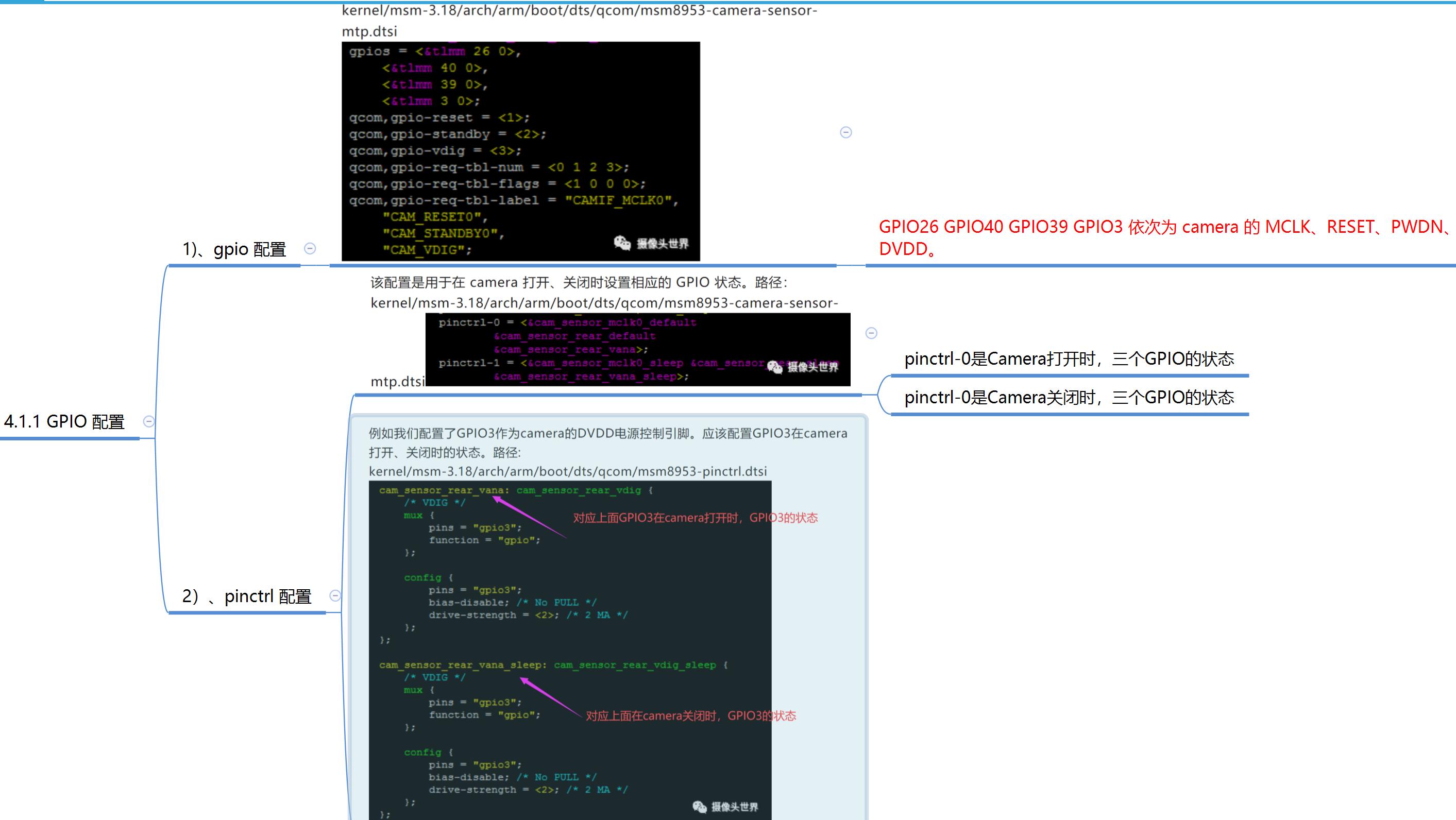Screen dimensions: 1456x820
Task: Select the 4.1.1 GPIO 配置 topic
Action: (64, 421)
